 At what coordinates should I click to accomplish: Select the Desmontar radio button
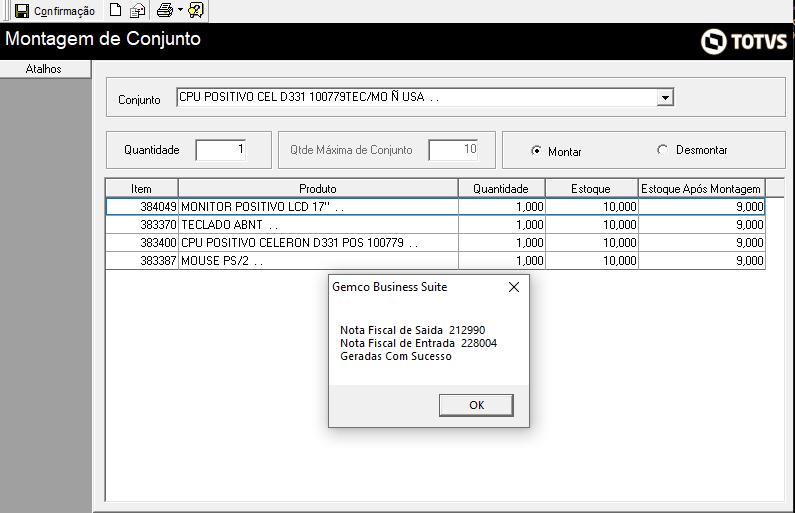[x=662, y=150]
